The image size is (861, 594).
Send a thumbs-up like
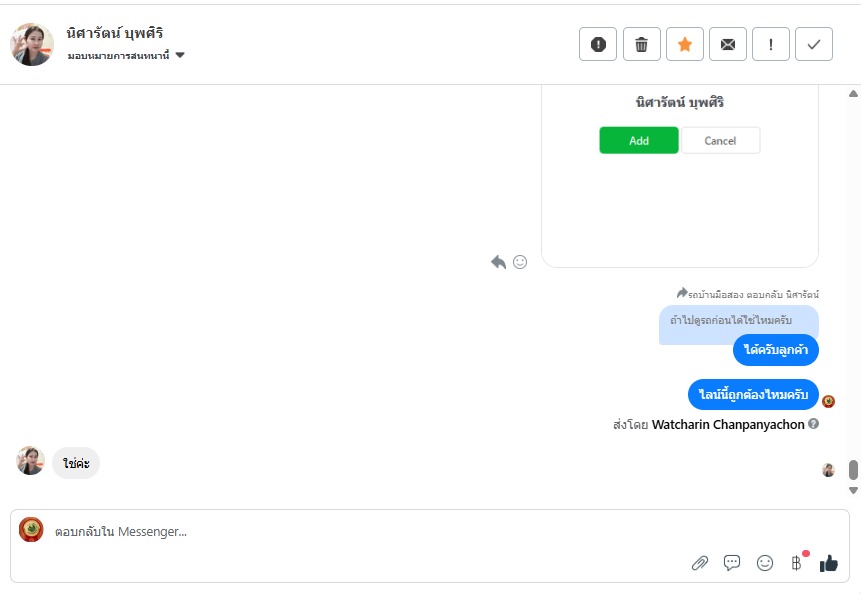(x=829, y=563)
